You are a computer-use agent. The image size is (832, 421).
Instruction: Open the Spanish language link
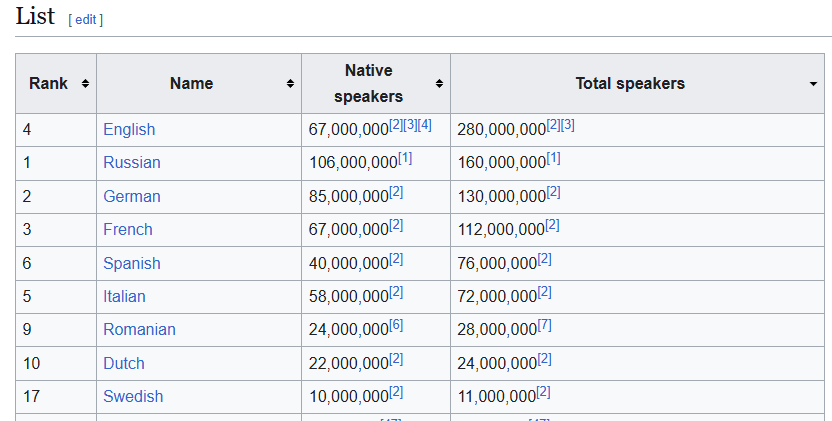[x=132, y=263]
